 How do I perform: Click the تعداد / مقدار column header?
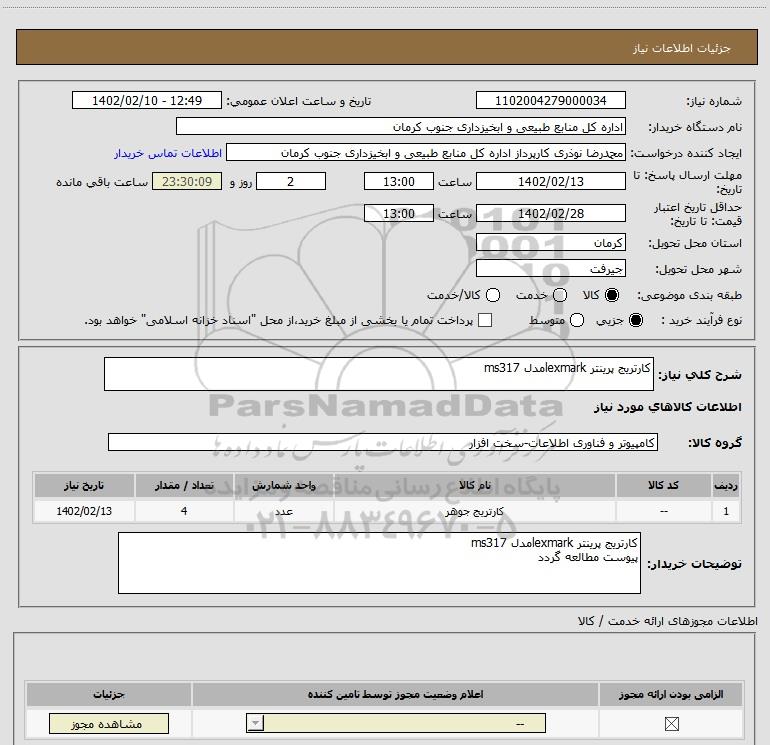pos(184,485)
